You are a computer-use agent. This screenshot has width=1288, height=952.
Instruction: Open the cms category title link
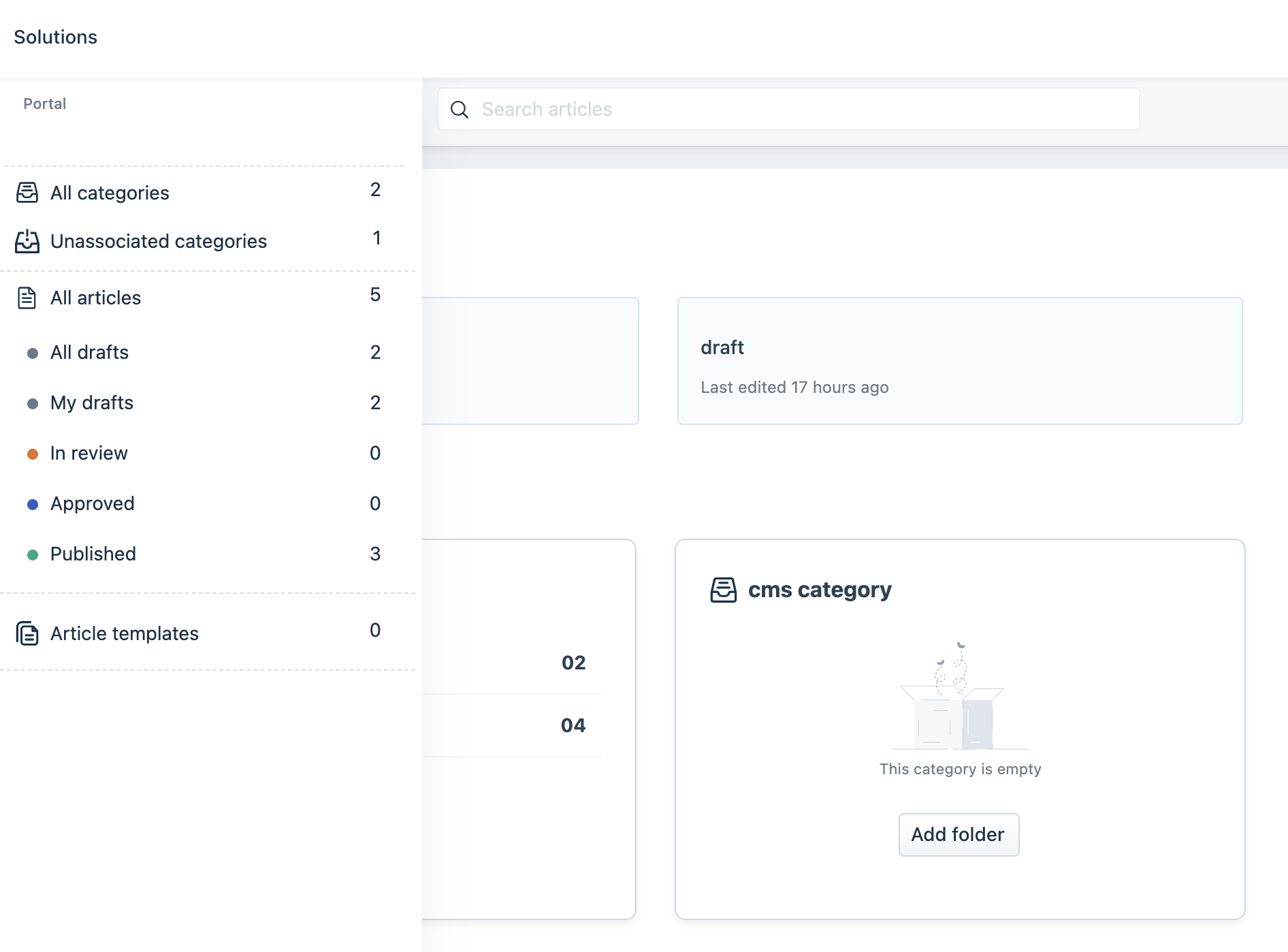(820, 590)
